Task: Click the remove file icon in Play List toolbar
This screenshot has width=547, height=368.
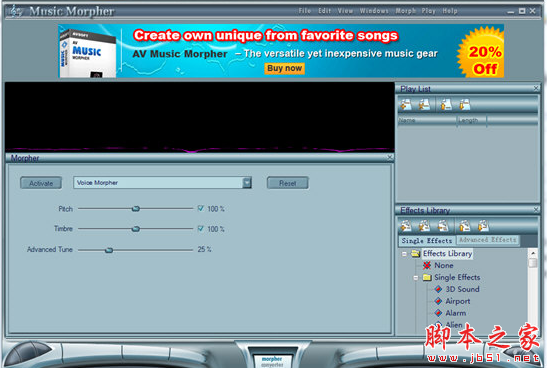Action: point(424,104)
